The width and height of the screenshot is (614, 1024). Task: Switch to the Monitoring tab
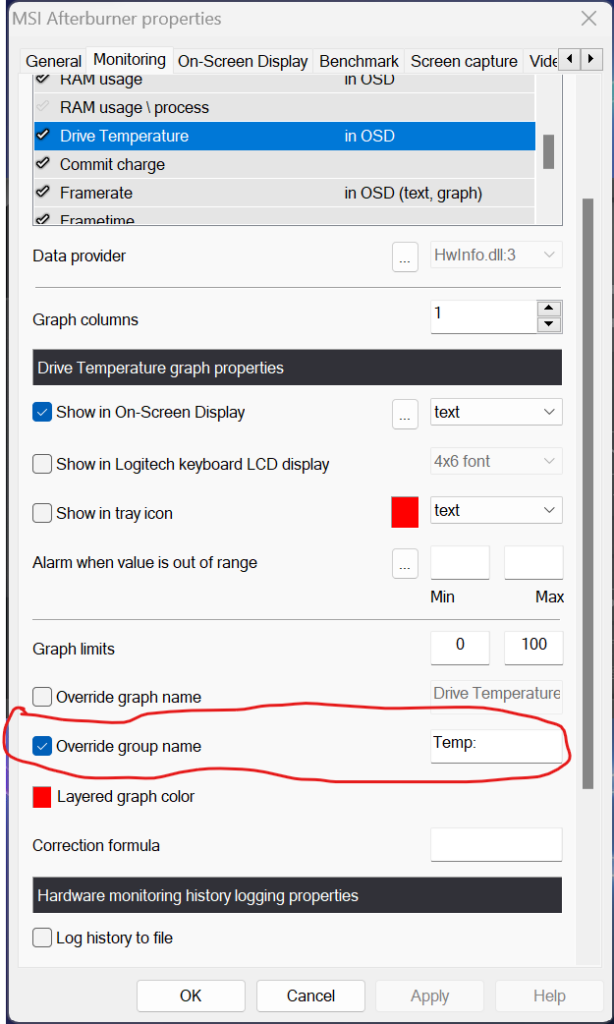click(x=129, y=60)
